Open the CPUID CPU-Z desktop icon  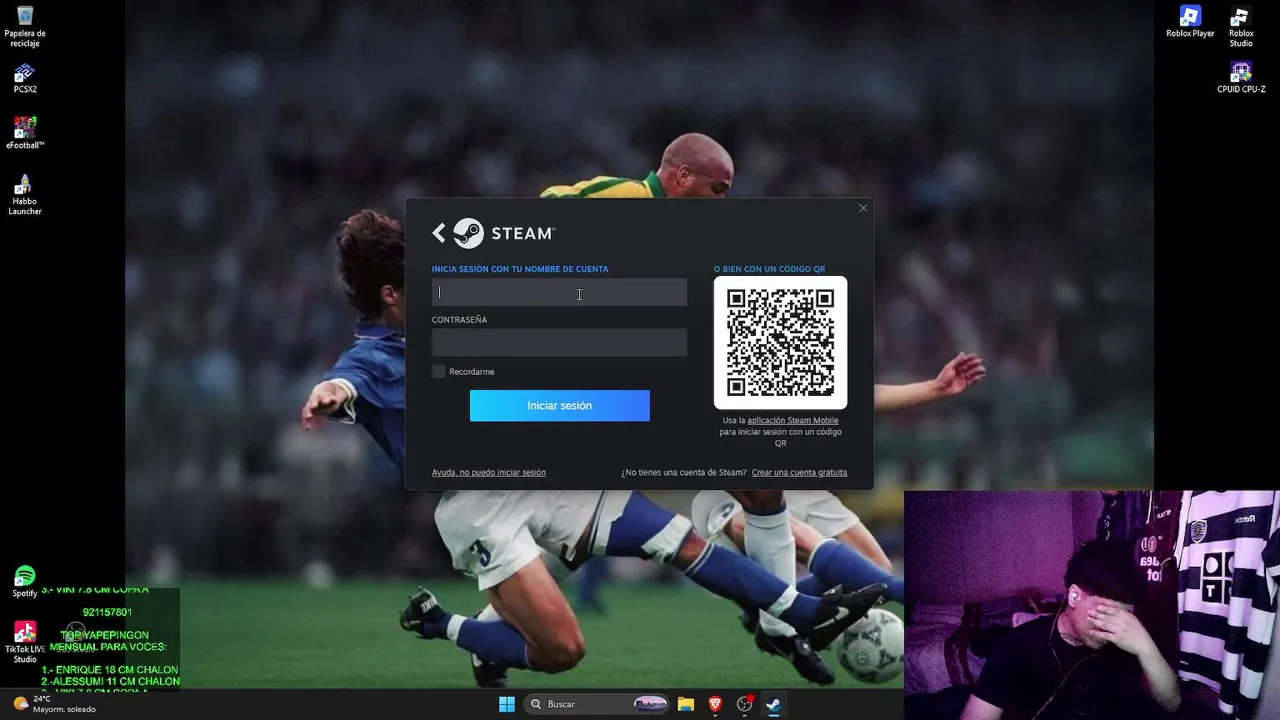coord(1241,77)
